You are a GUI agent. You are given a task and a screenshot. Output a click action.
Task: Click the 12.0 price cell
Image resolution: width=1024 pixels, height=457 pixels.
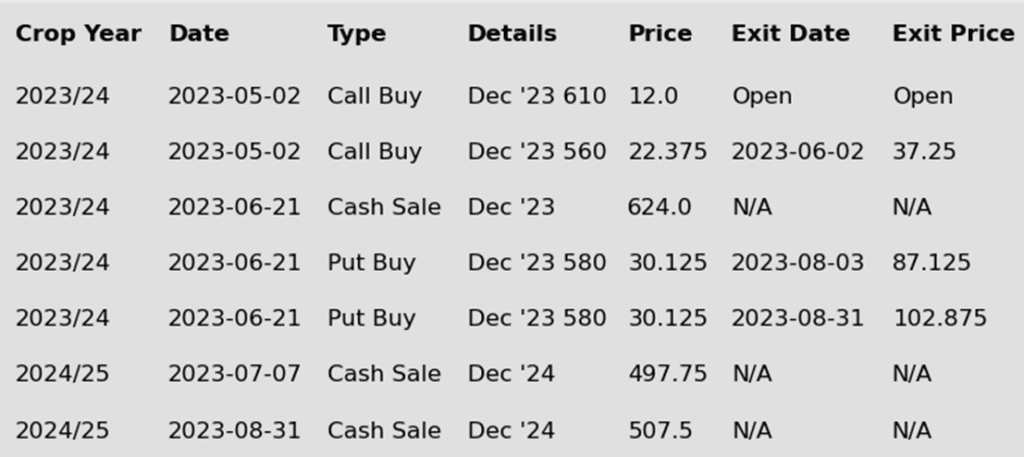point(653,96)
